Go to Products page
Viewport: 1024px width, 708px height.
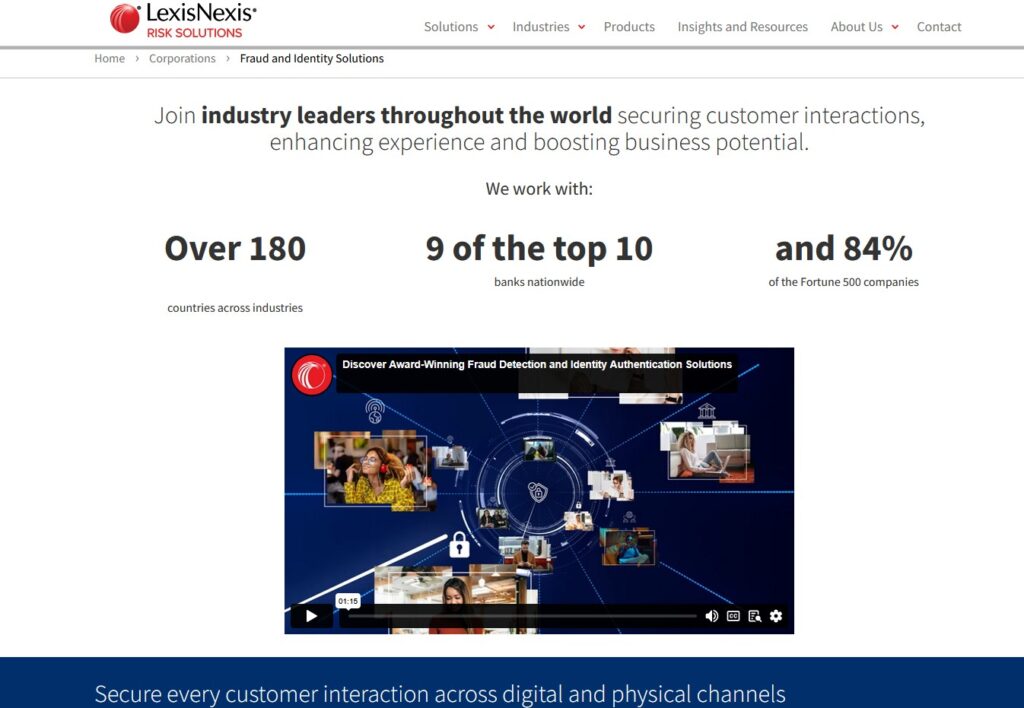[x=629, y=27]
